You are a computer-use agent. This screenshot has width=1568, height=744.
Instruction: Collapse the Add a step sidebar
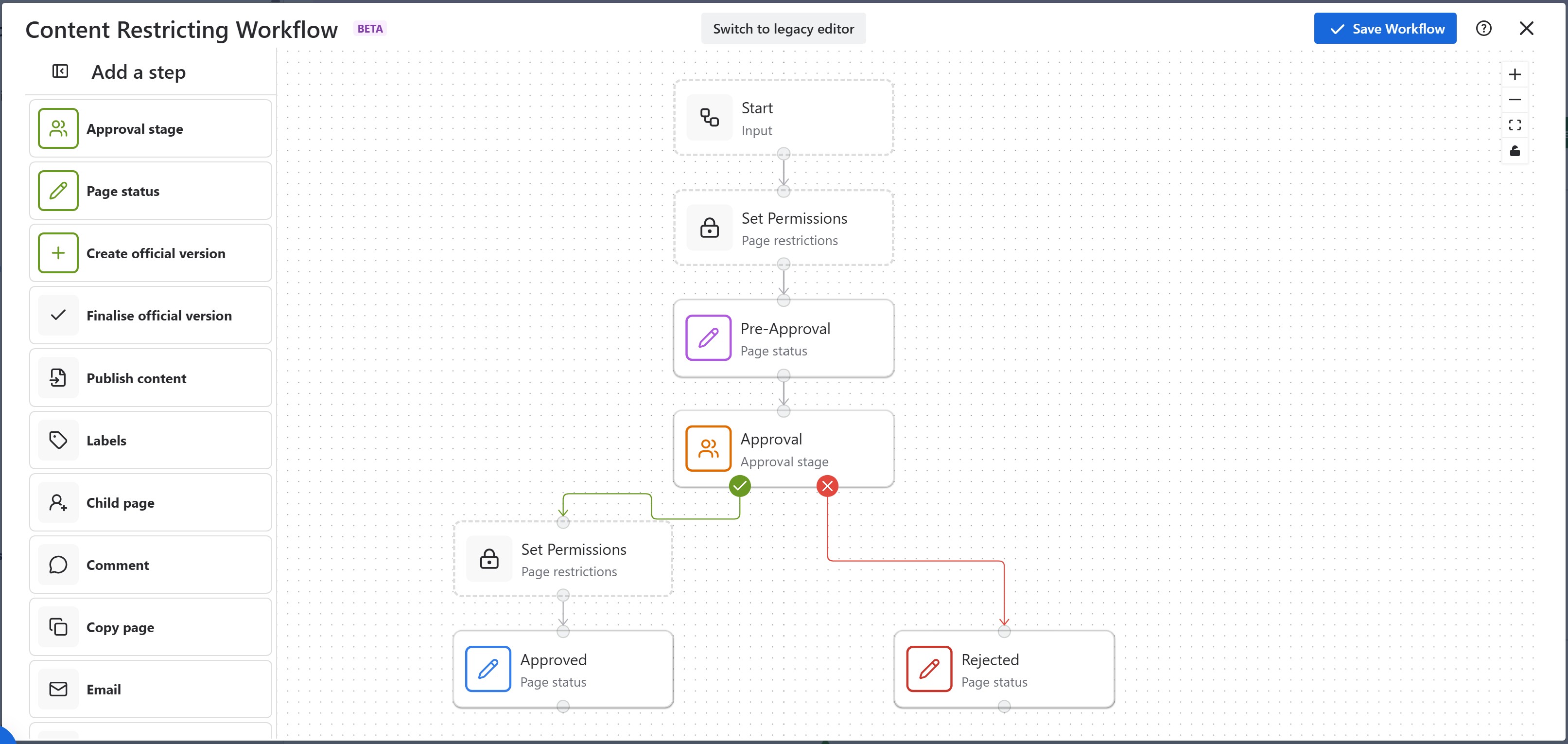pos(60,72)
